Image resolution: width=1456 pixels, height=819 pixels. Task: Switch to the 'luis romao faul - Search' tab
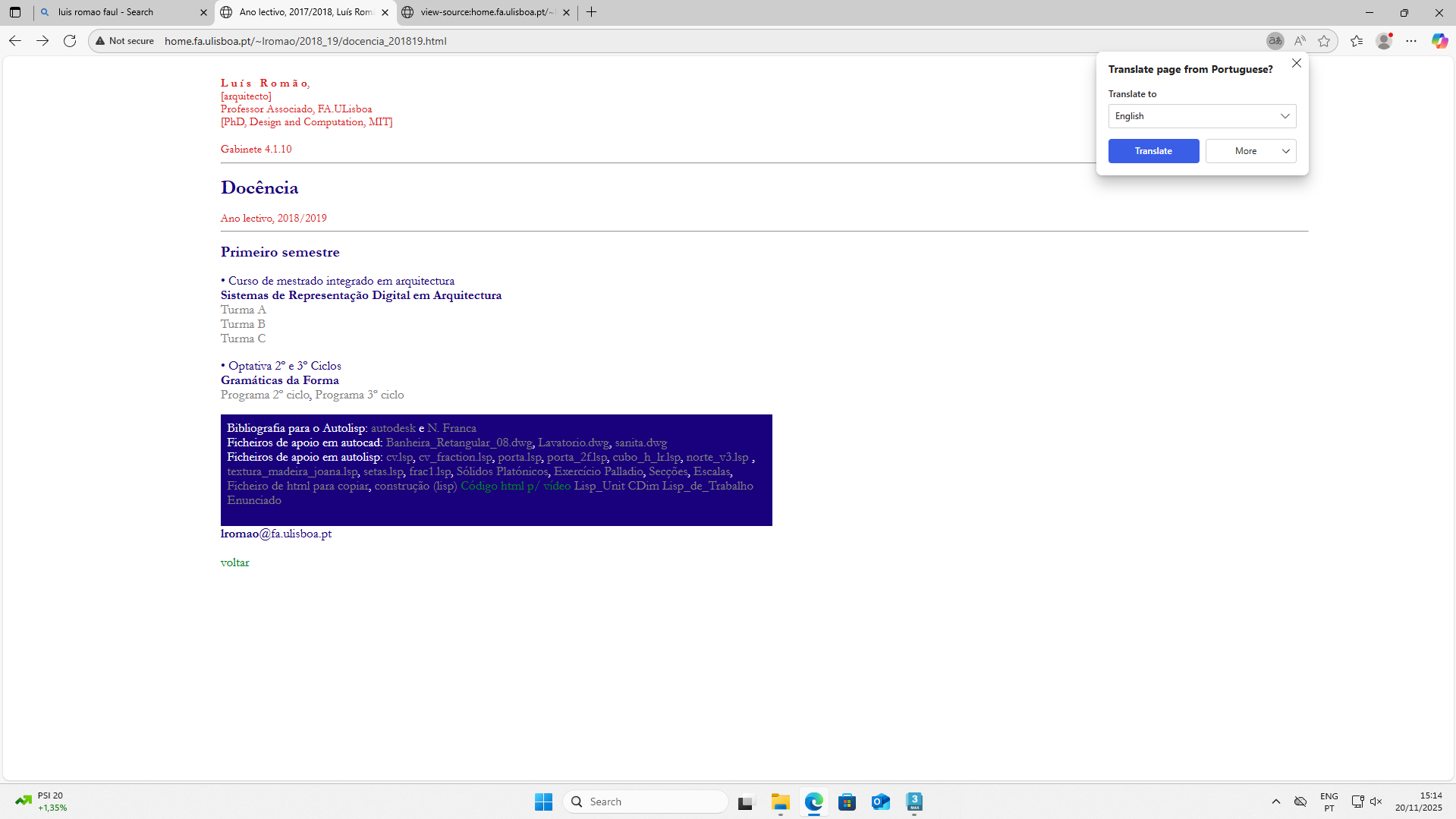tap(124, 12)
